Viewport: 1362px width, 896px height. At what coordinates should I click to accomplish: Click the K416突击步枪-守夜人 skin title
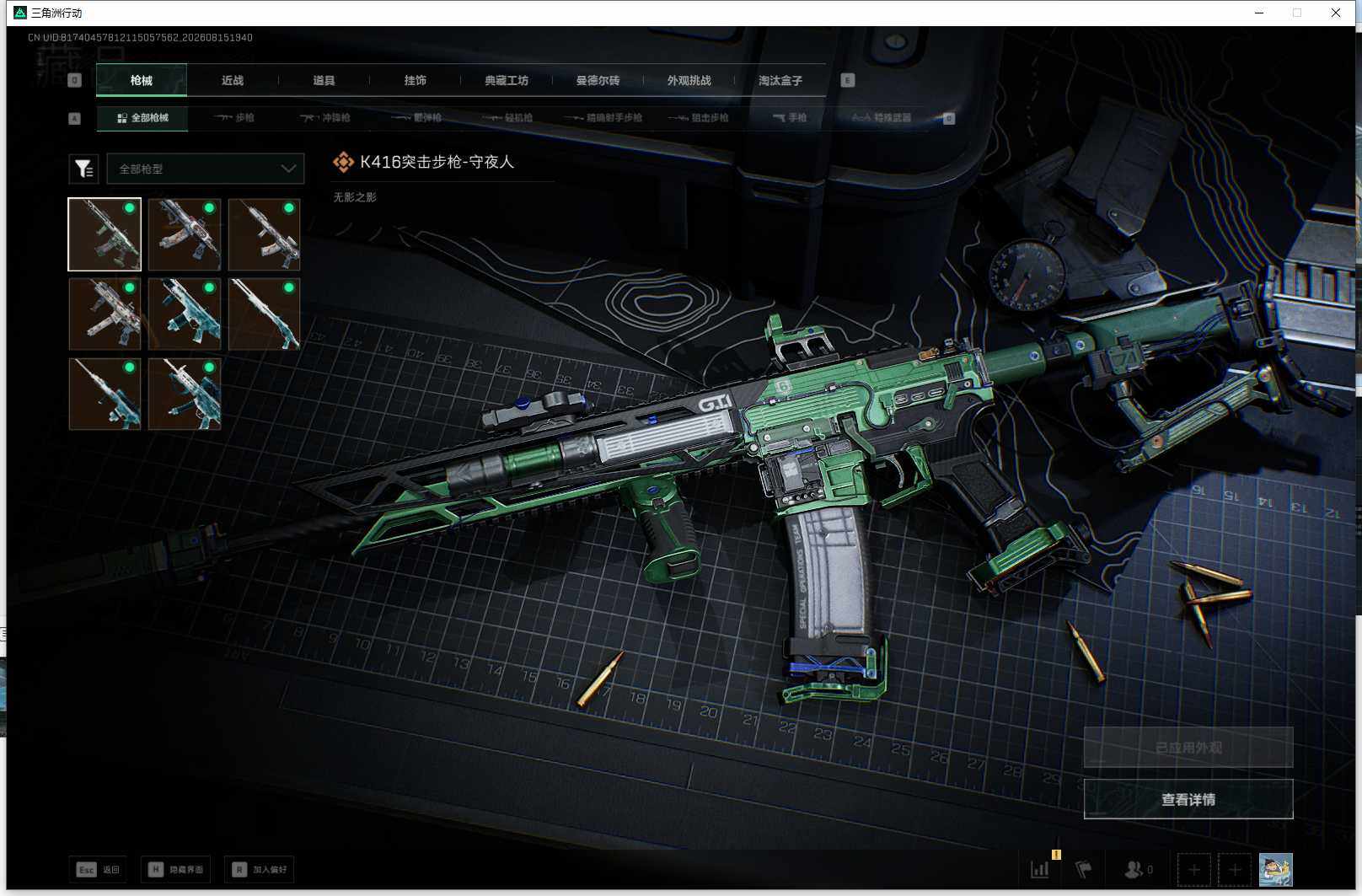[437, 162]
